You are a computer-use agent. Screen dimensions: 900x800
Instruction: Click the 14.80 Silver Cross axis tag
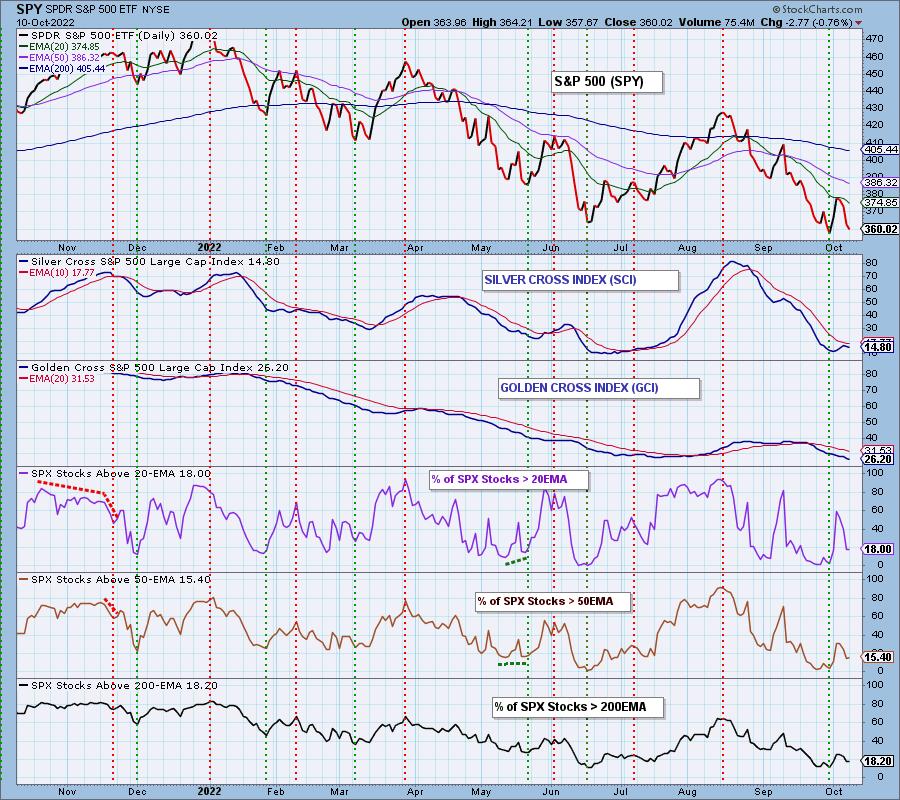pos(880,347)
